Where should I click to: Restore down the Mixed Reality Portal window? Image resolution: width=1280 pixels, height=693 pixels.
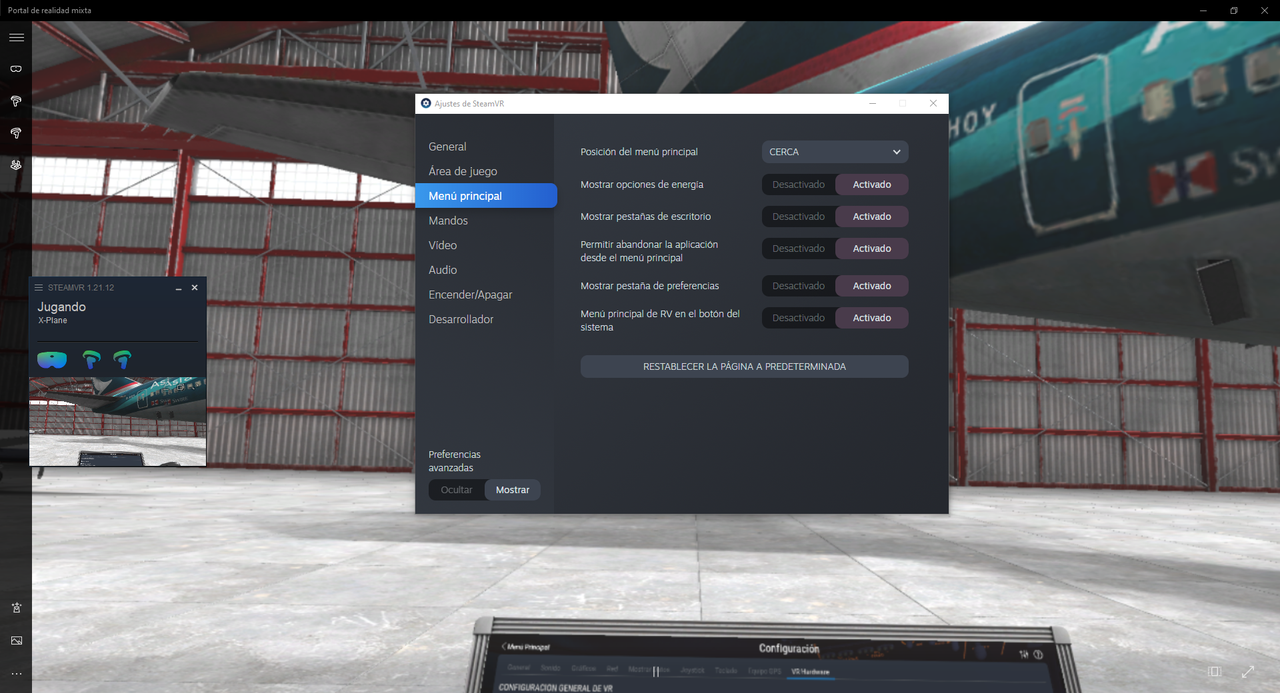coord(1234,10)
